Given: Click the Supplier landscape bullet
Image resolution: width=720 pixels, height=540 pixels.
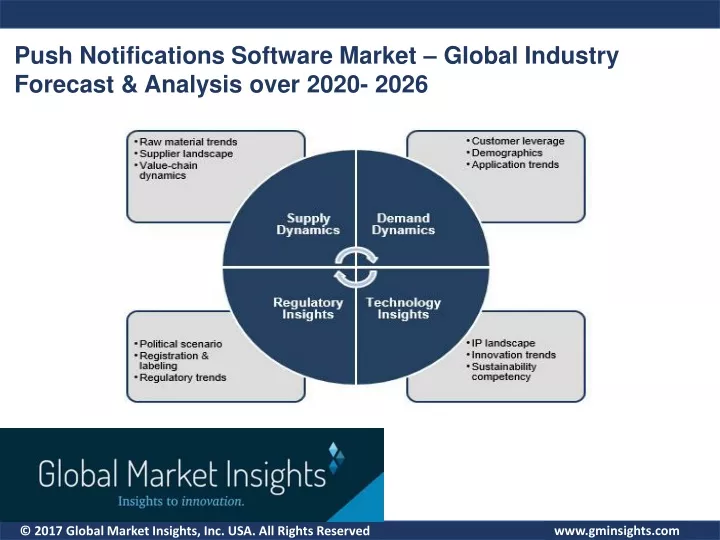Looking at the screenshot, I should (184, 154).
